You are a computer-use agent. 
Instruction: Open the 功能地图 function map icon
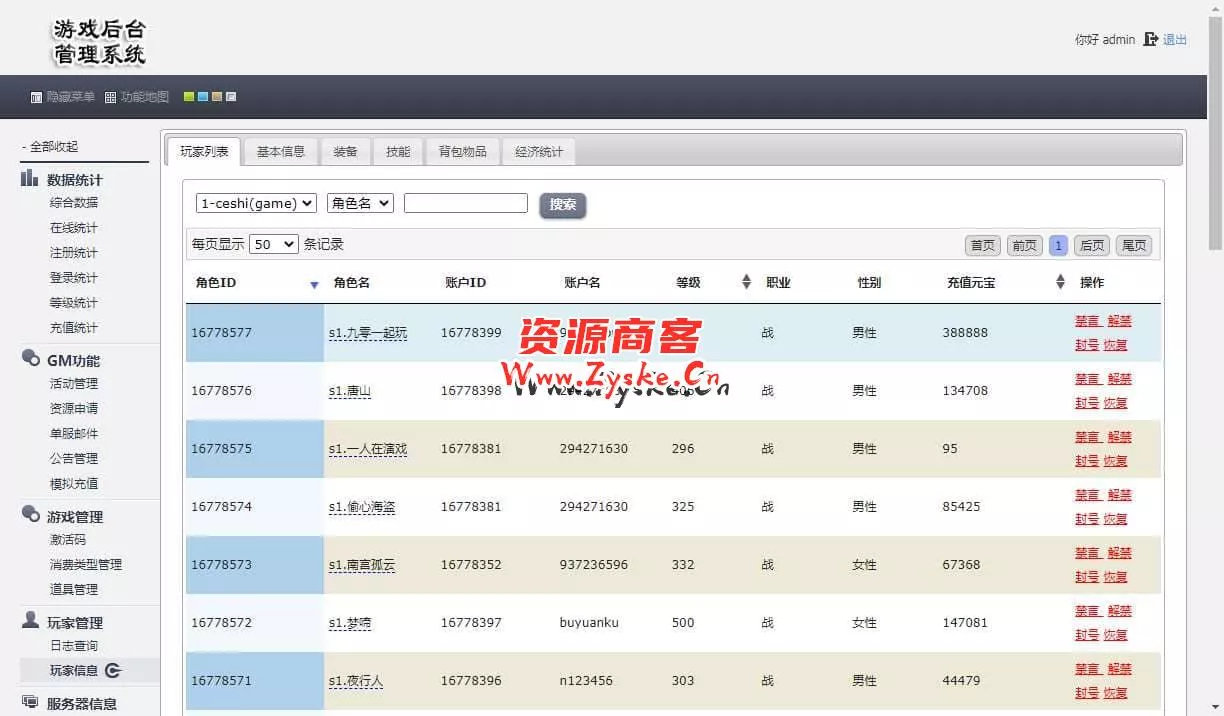[111, 98]
